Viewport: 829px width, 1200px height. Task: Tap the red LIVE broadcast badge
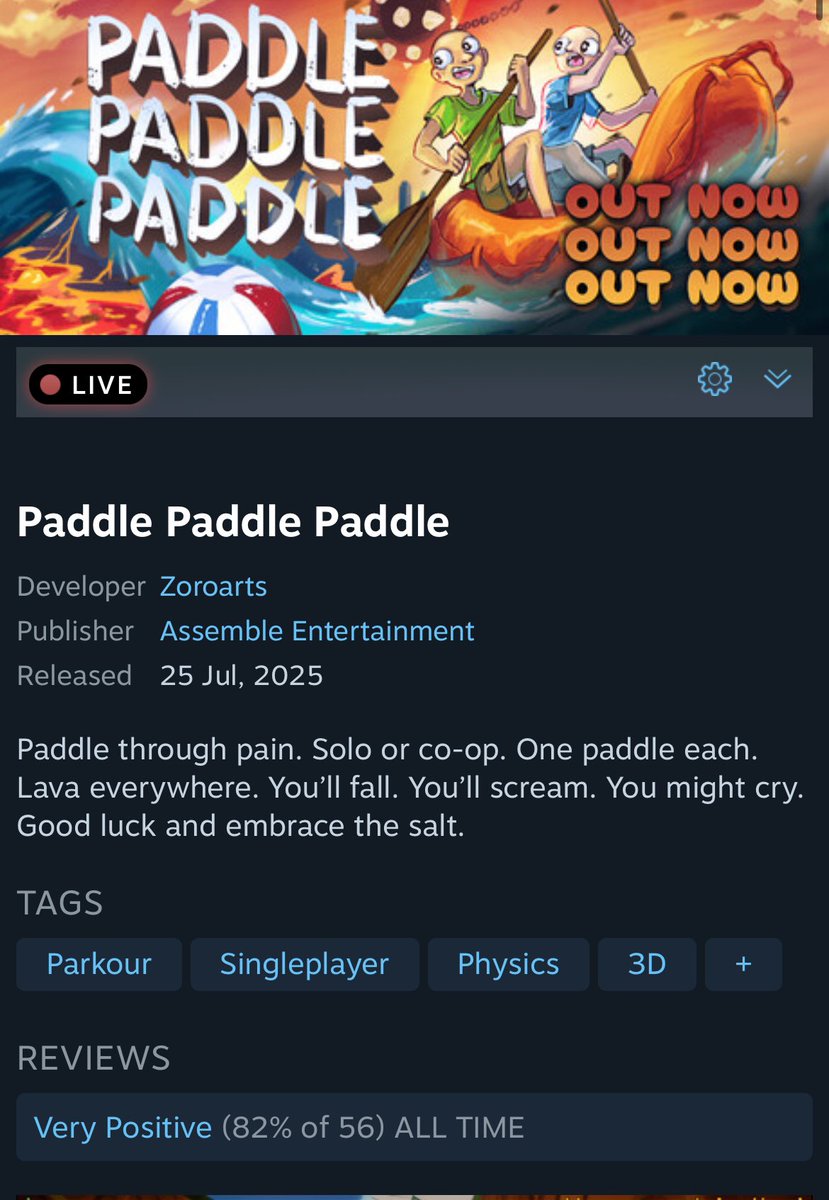pos(88,385)
